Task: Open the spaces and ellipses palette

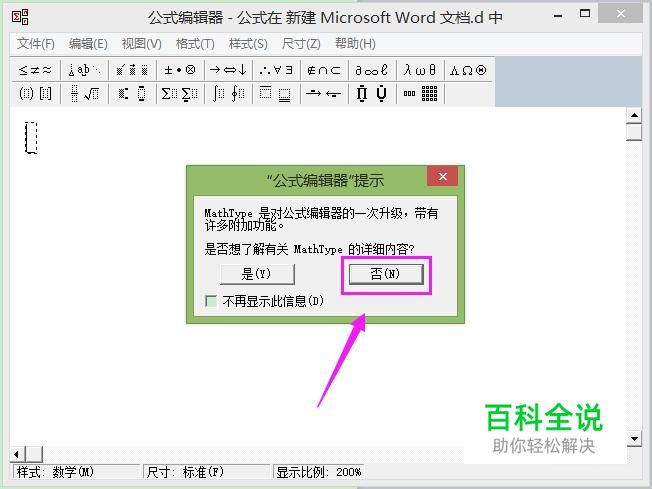Action: pyautogui.click(x=84, y=70)
